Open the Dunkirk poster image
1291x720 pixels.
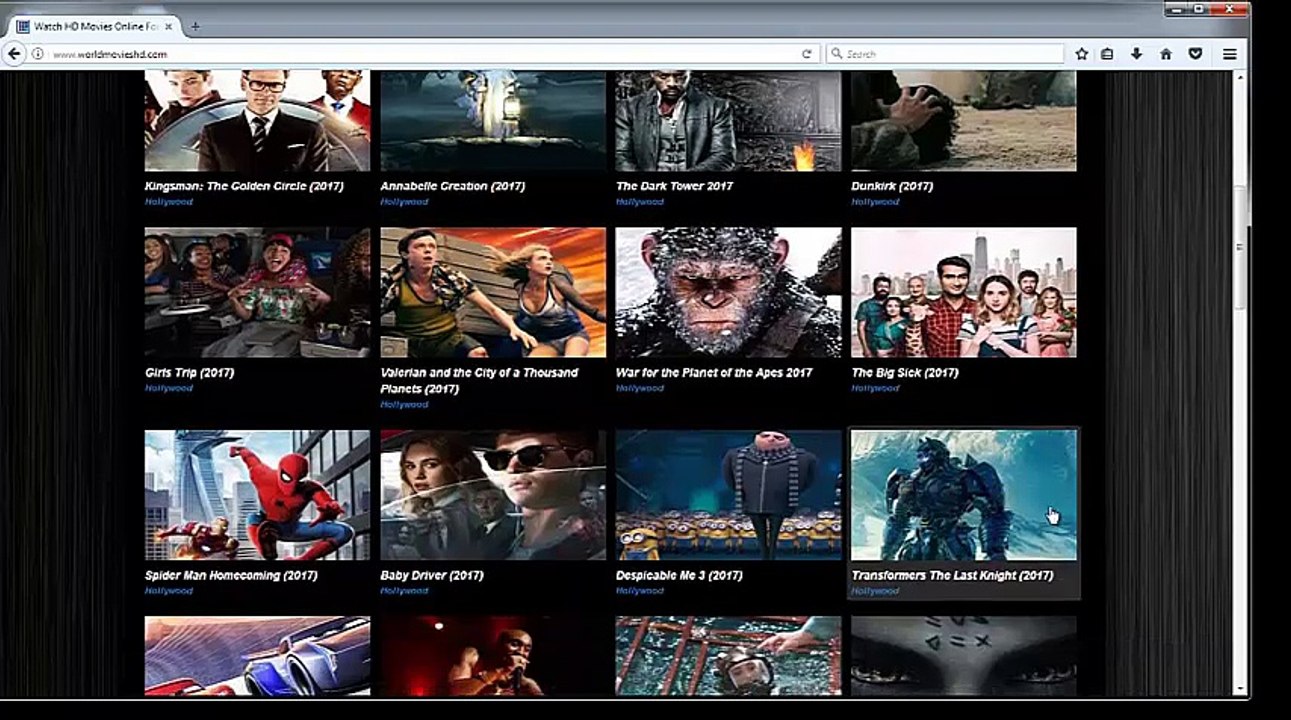tap(964, 121)
